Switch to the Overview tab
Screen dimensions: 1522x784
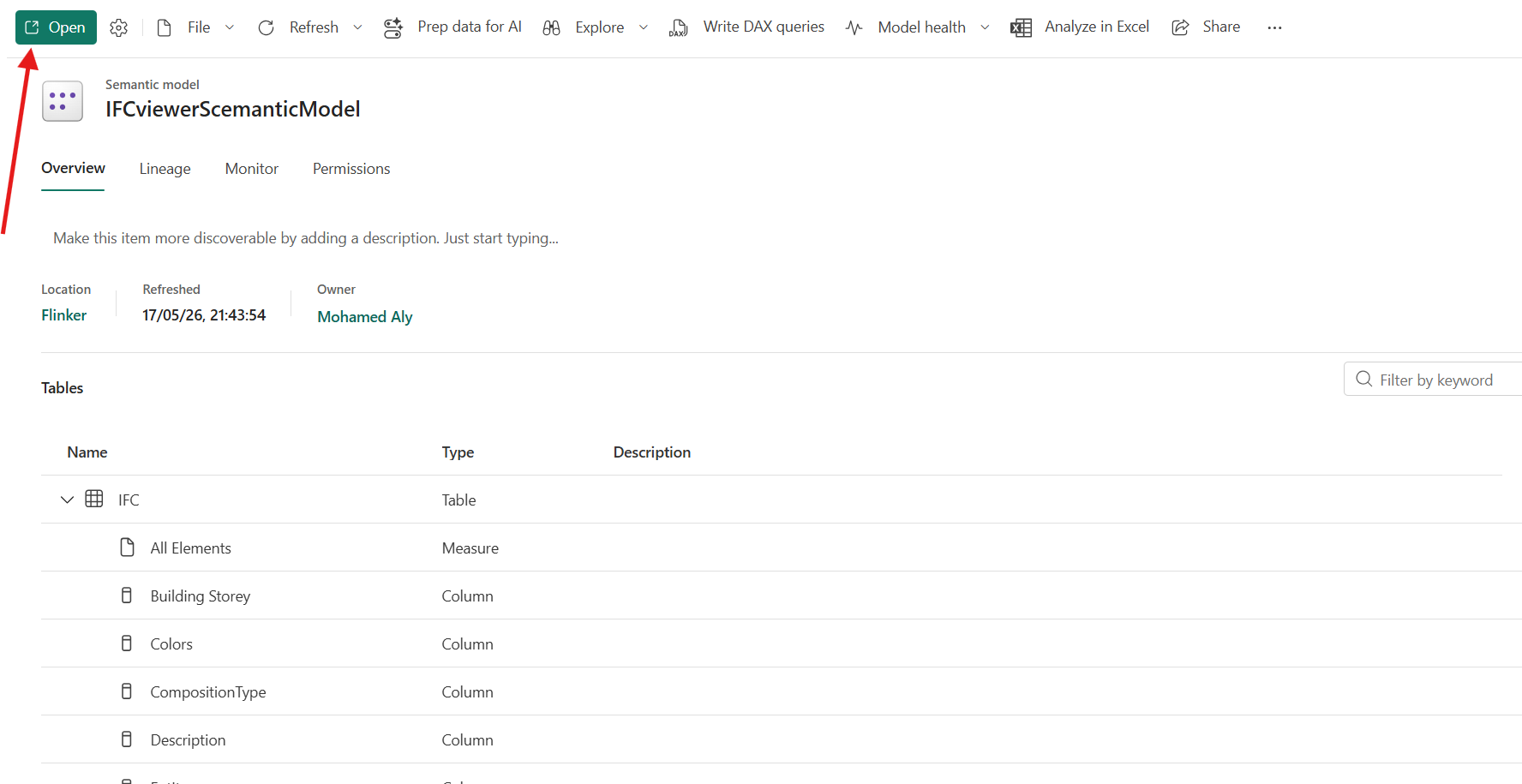tap(73, 168)
